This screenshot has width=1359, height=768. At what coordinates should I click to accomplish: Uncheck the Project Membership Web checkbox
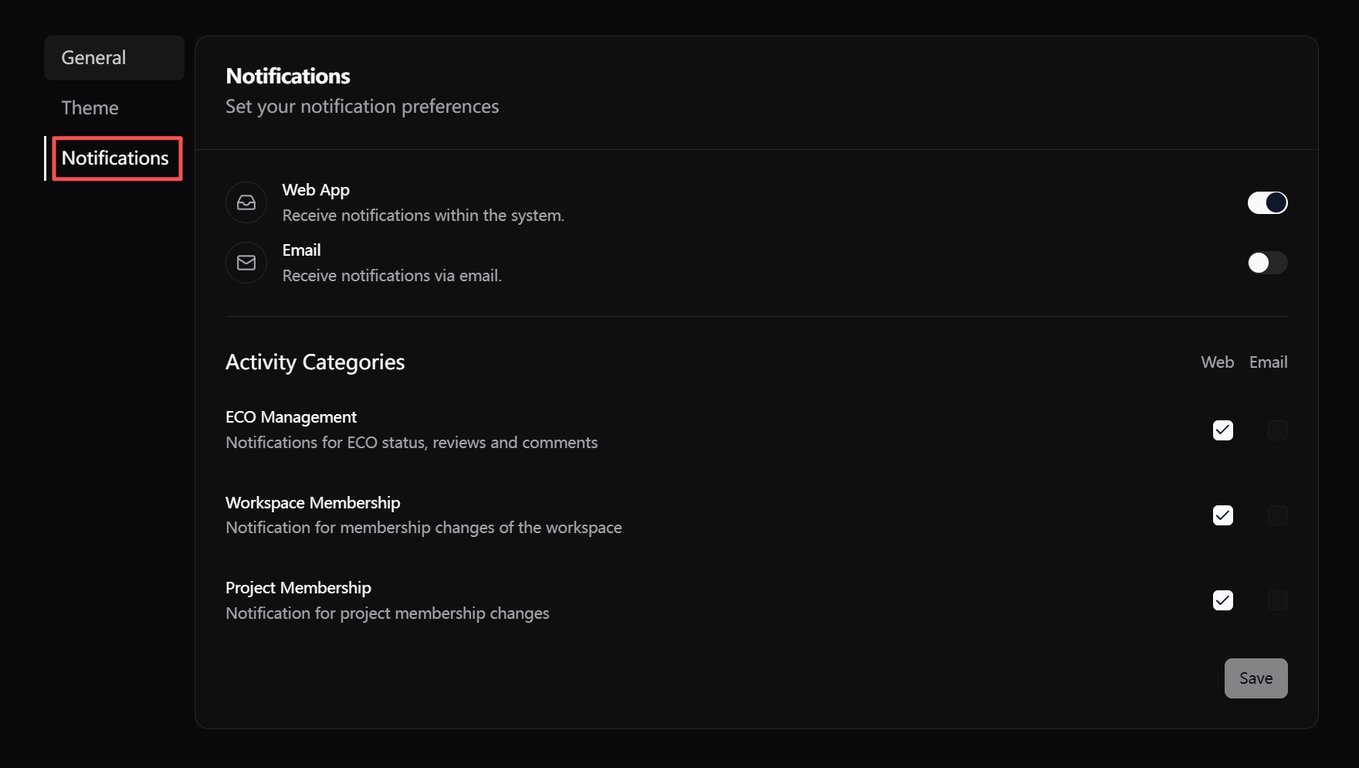[1222, 600]
